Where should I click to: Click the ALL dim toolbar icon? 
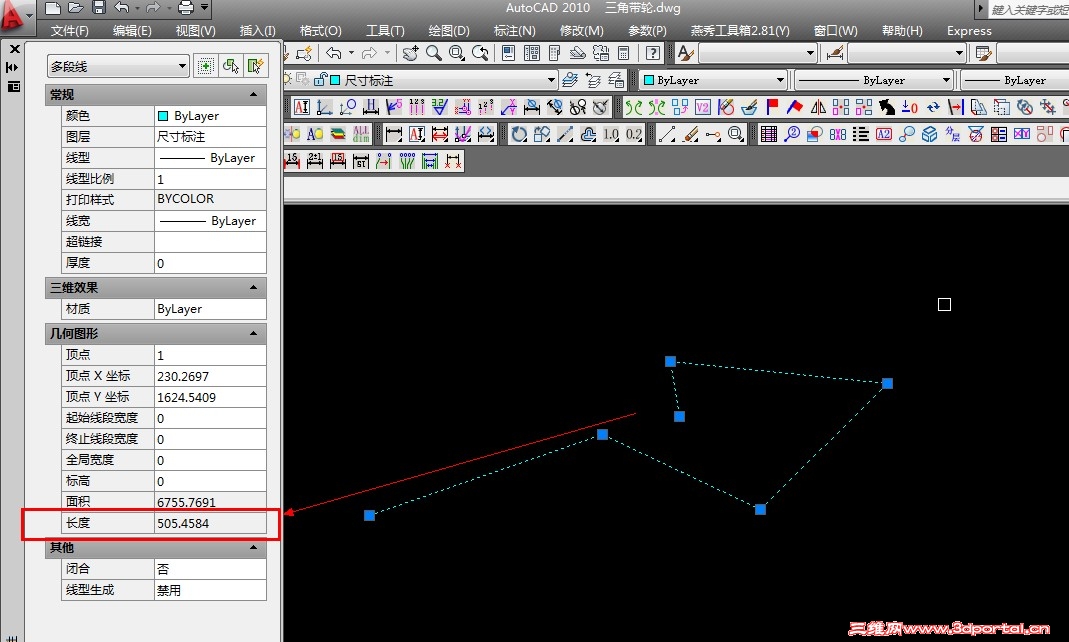tap(361, 134)
